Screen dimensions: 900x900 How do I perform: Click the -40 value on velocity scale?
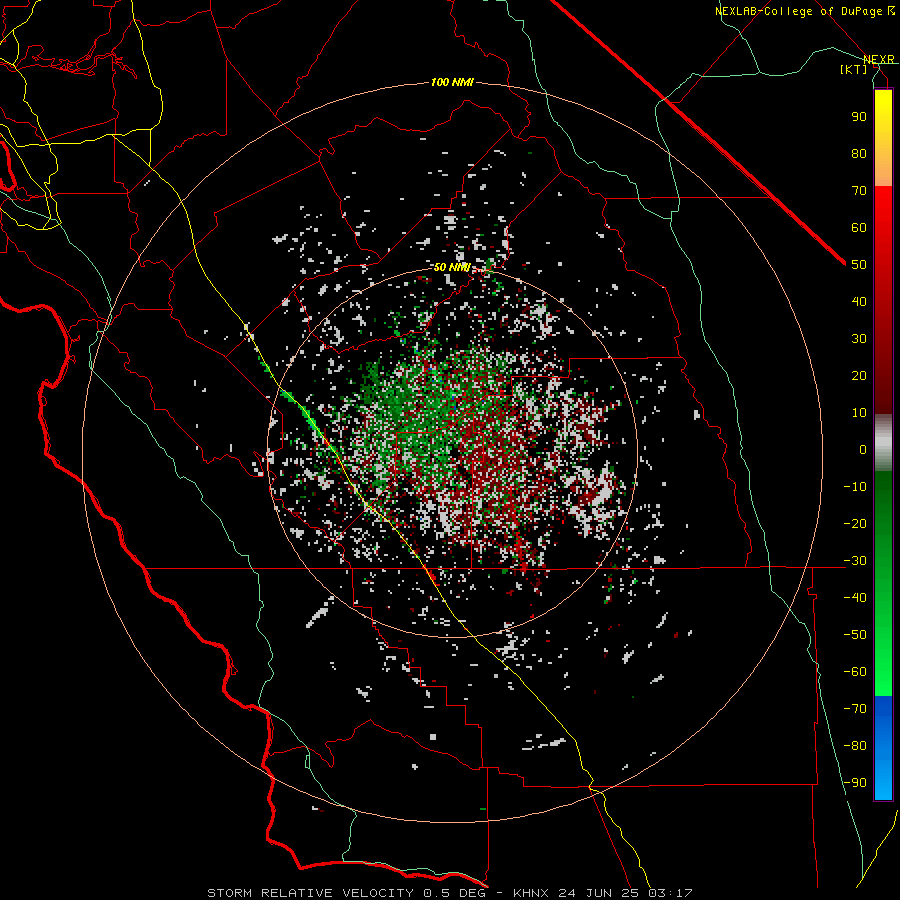855,598
